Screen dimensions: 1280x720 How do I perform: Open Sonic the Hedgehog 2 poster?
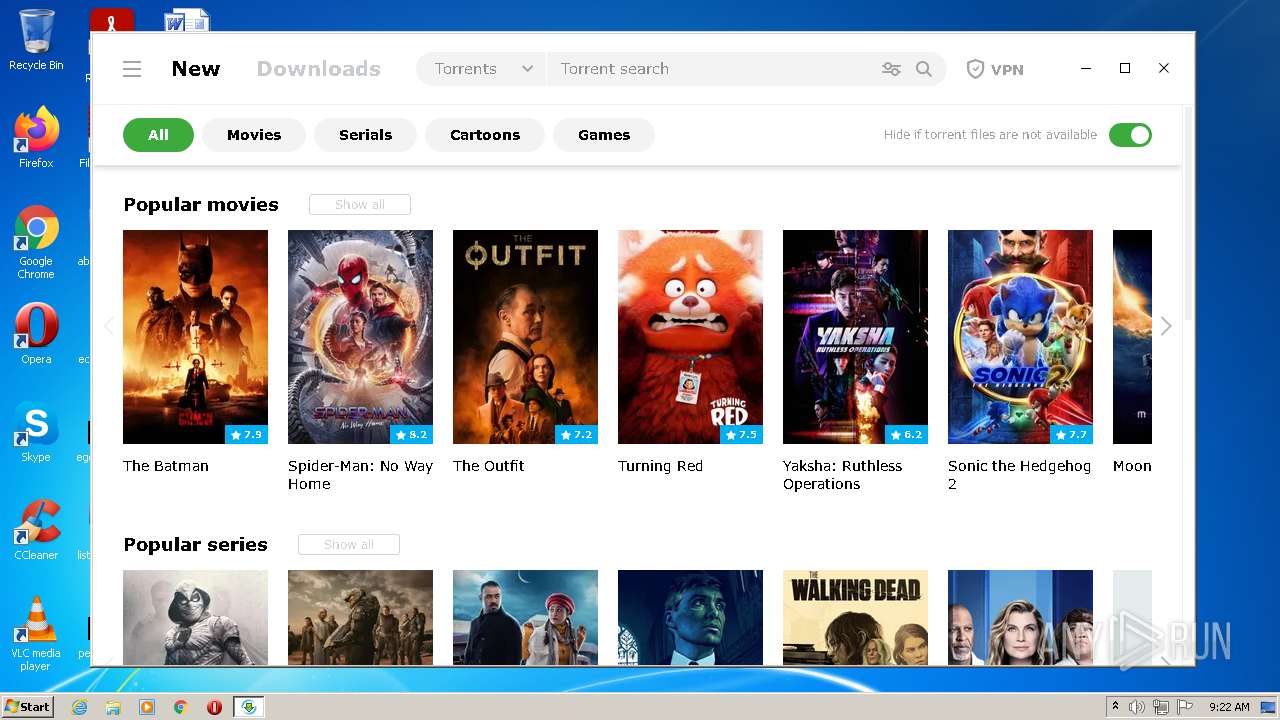click(x=1020, y=337)
